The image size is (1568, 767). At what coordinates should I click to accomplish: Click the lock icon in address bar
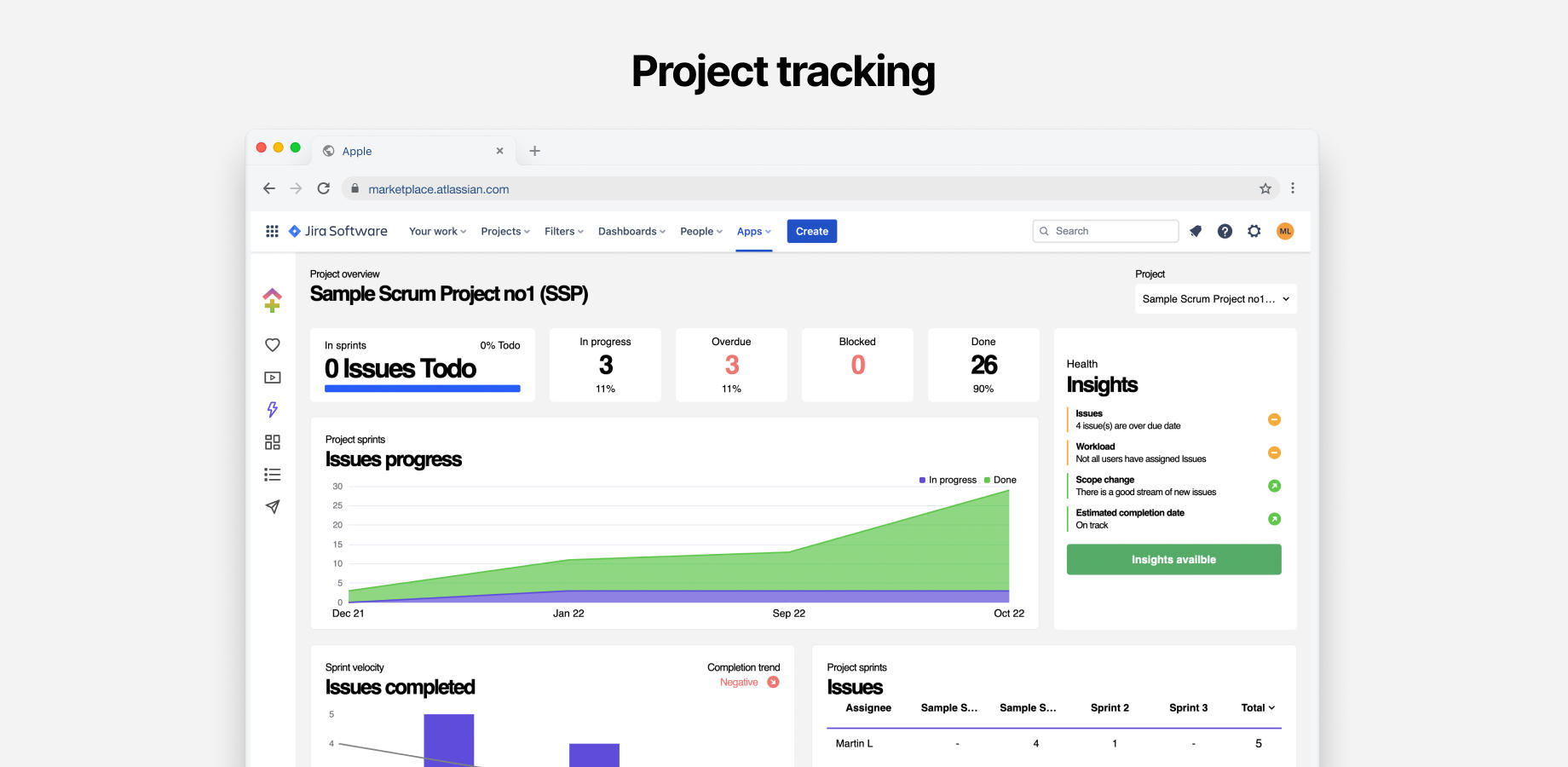coord(355,188)
